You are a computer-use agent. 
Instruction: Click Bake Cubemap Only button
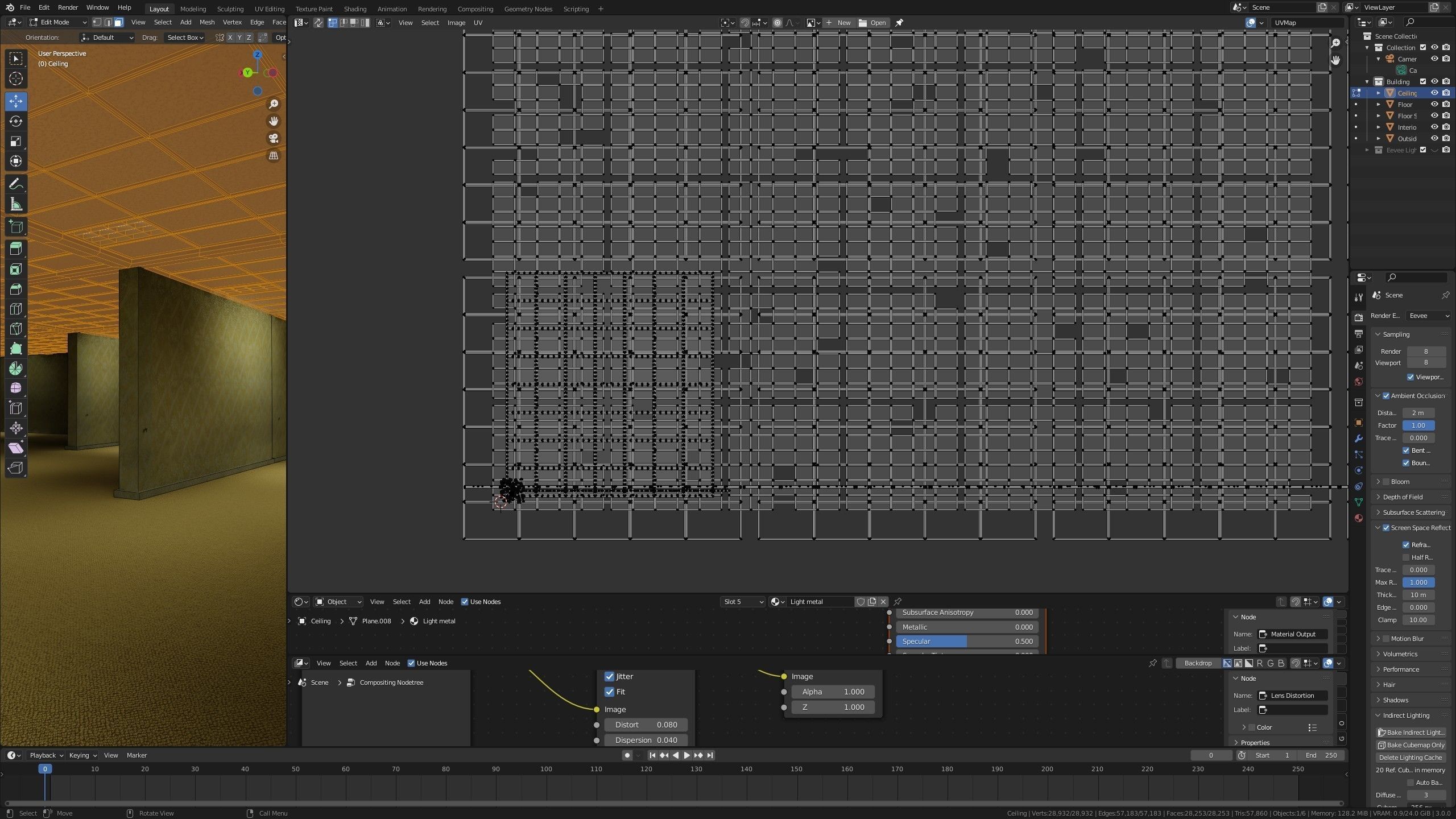[1411, 745]
